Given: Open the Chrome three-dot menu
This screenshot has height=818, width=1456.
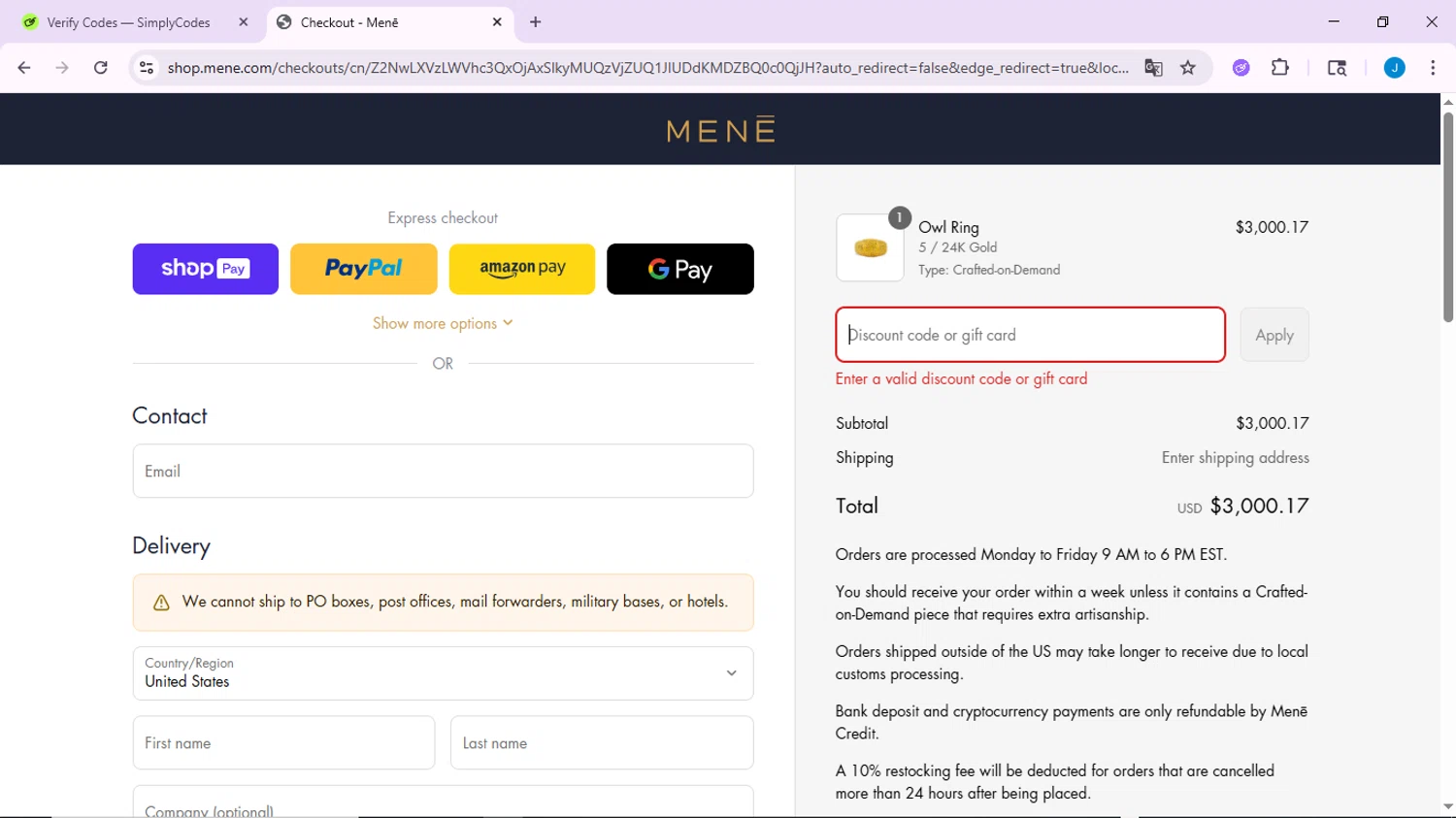Looking at the screenshot, I should coord(1433,68).
